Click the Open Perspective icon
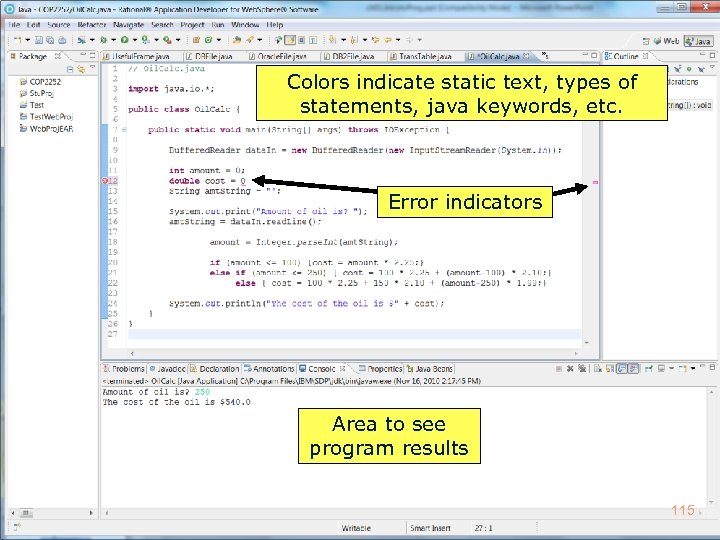The height and width of the screenshot is (540, 720). click(646, 41)
